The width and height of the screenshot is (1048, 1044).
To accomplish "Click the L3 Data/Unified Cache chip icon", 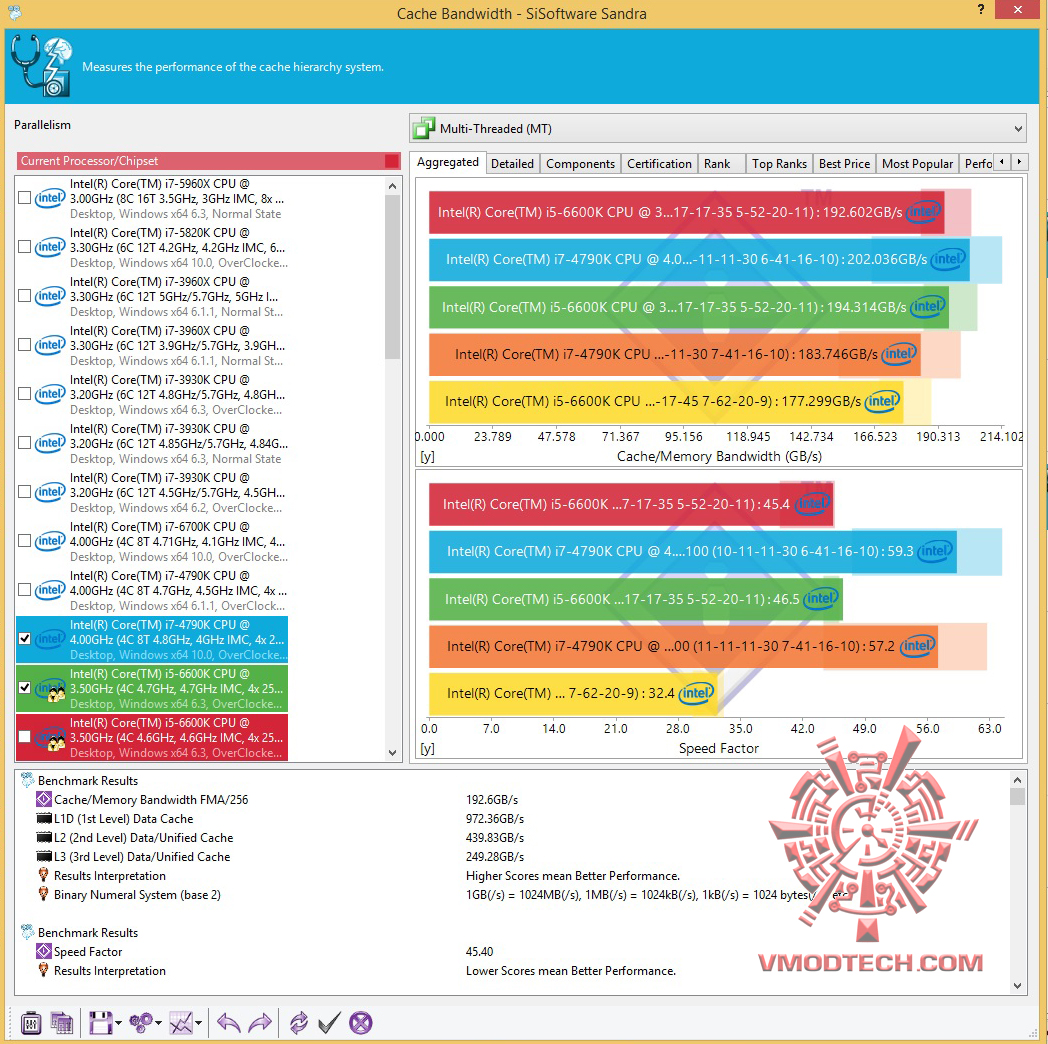I will click(44, 856).
